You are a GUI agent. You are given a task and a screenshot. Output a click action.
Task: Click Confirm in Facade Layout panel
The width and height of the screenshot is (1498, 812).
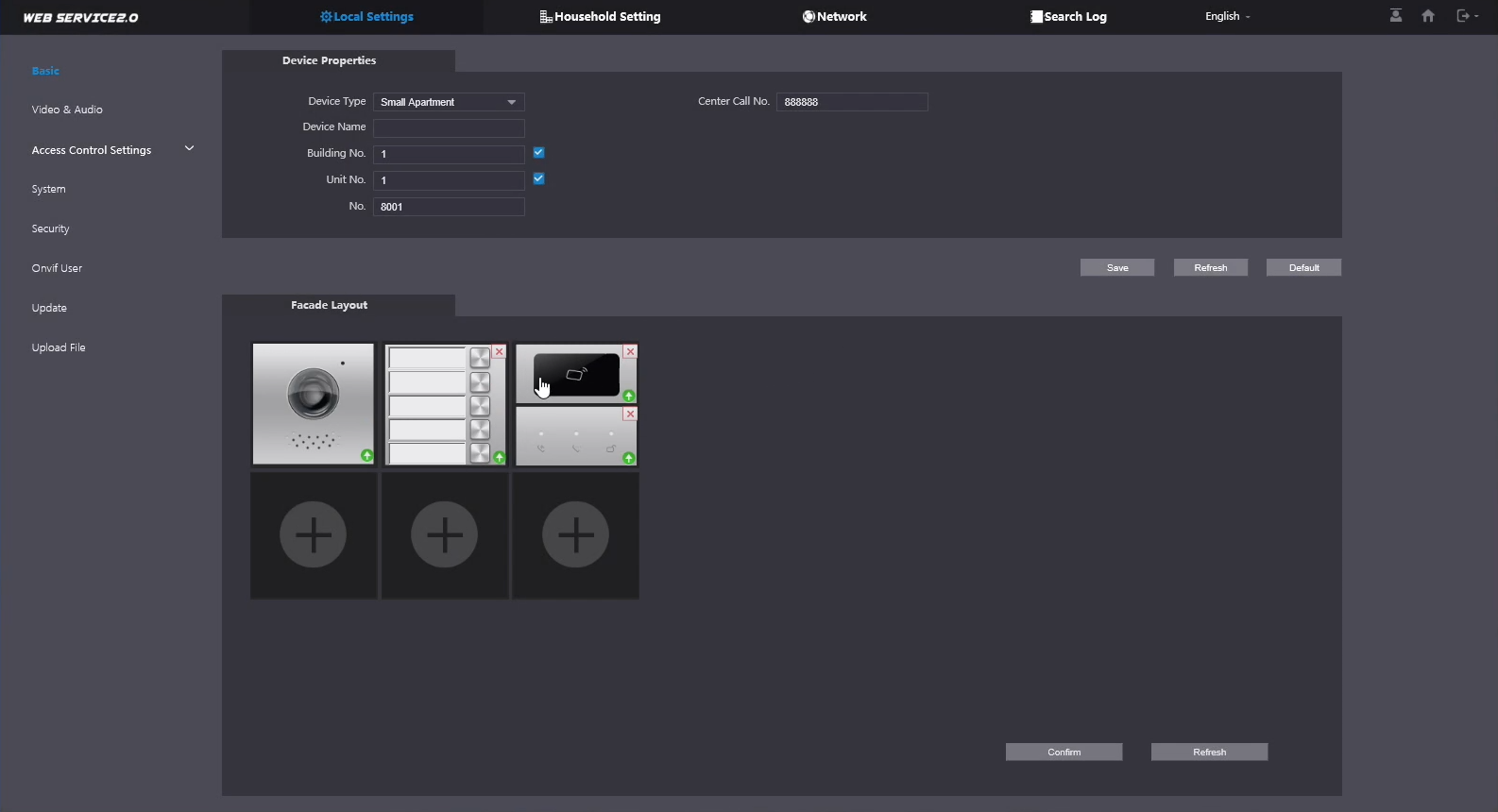click(1064, 752)
